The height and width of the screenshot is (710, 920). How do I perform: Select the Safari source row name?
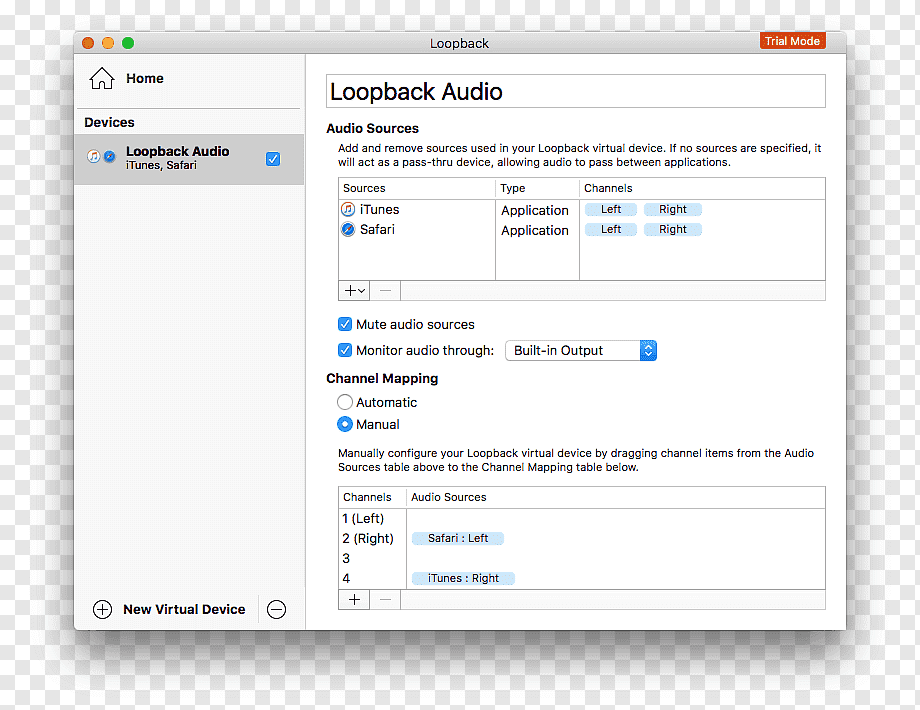click(377, 229)
